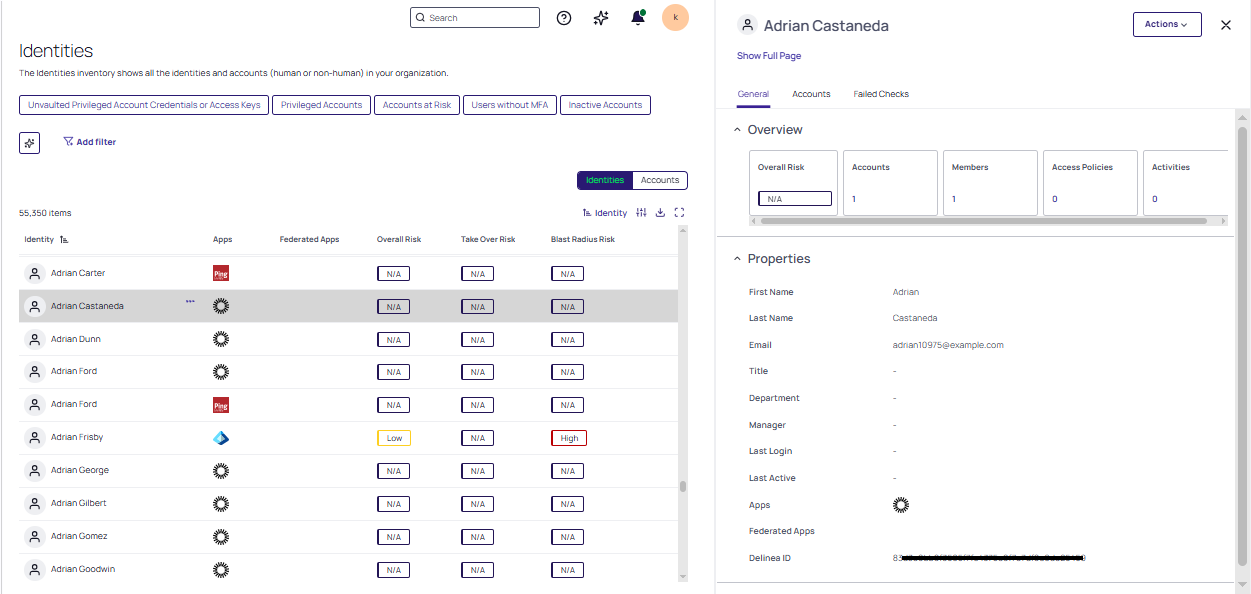Screen dimensions: 1251x594
Task: Click the AI filter sparkle button
Action: pos(29,143)
